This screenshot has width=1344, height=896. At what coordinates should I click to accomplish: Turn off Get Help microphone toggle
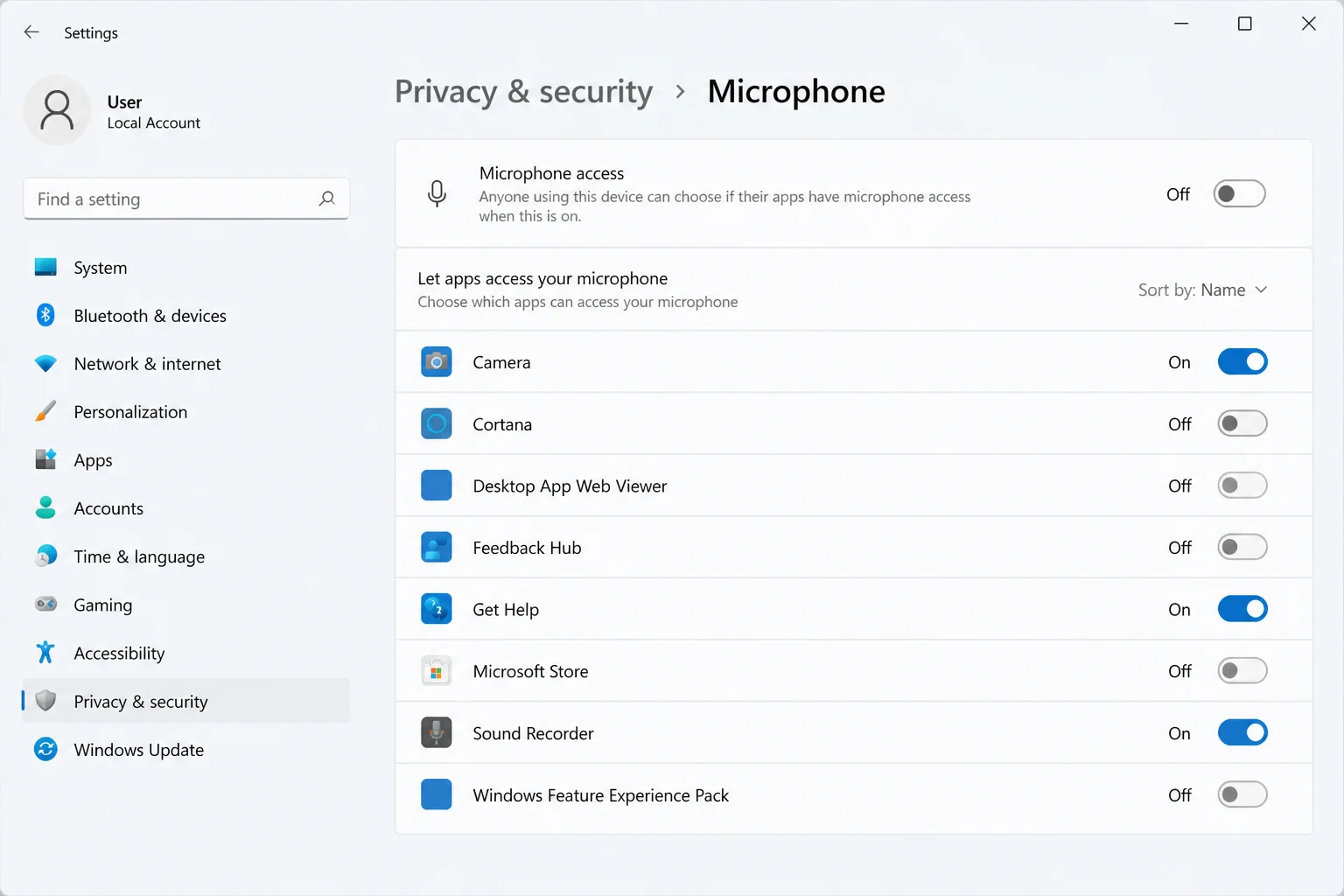[1242, 609]
